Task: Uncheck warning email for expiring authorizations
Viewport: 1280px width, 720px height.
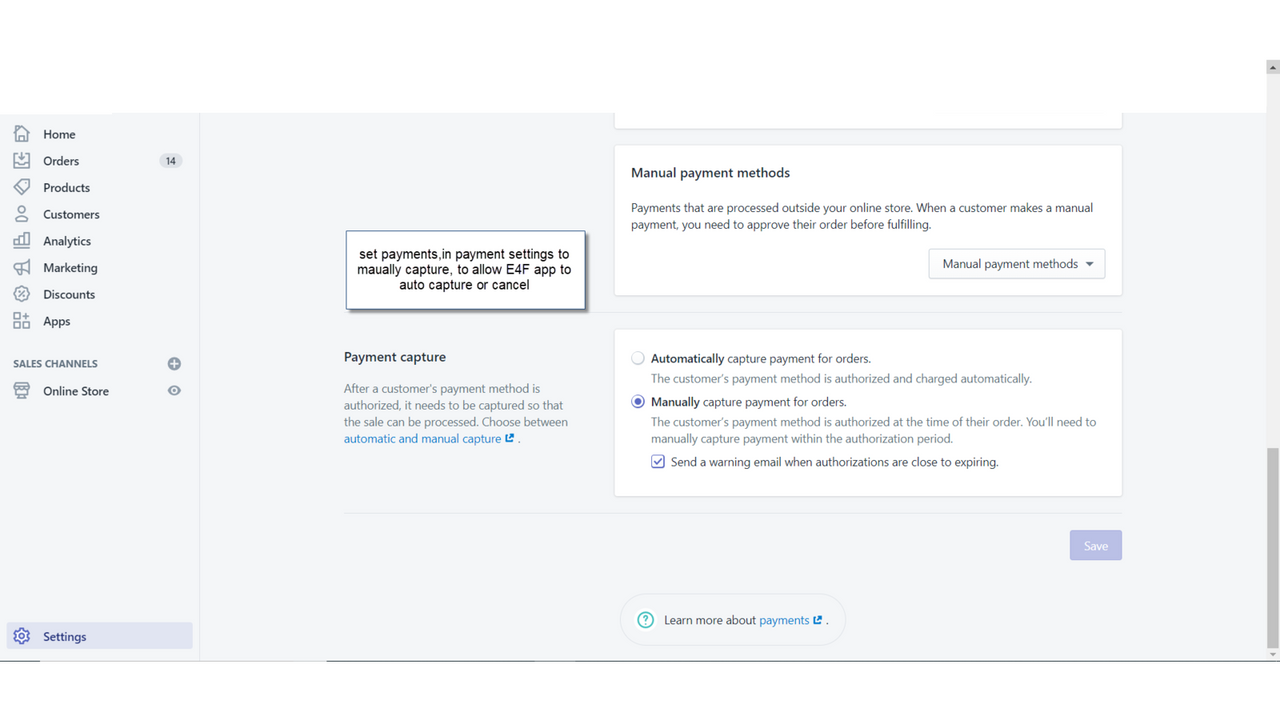Action: click(658, 461)
